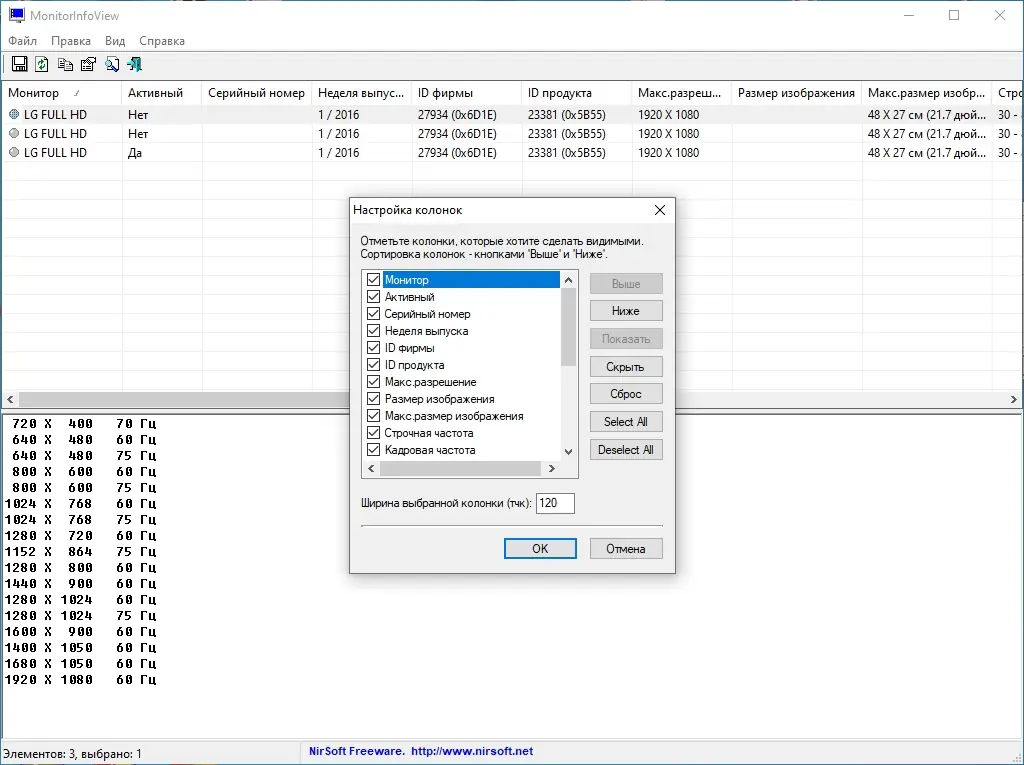Click the 1152 X 864 75 Гц line

tap(80, 551)
